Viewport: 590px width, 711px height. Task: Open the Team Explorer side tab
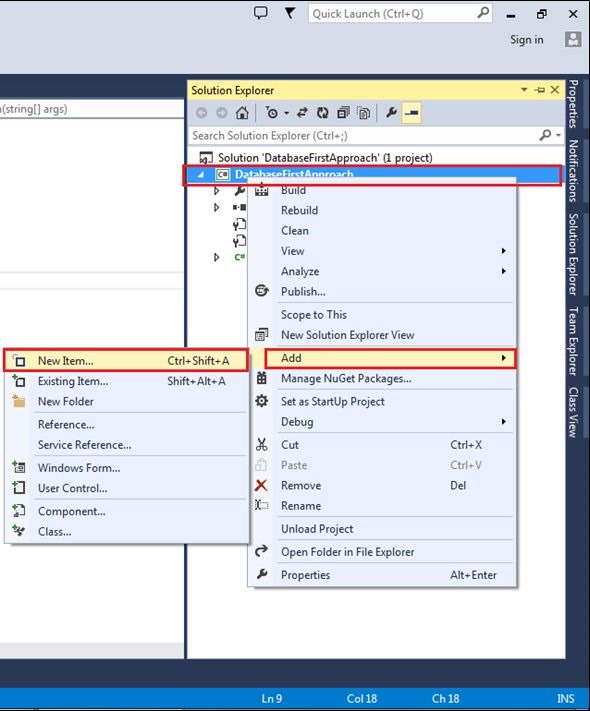[574, 341]
